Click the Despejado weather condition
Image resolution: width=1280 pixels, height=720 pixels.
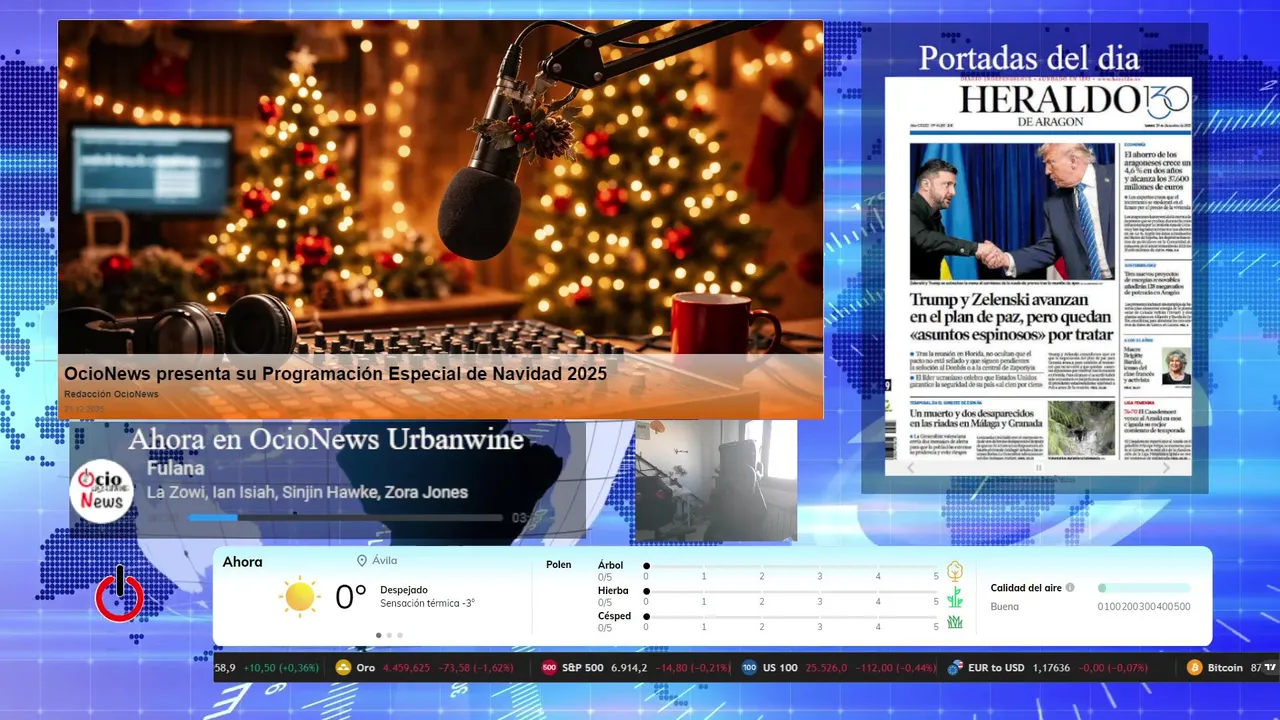tap(404, 590)
